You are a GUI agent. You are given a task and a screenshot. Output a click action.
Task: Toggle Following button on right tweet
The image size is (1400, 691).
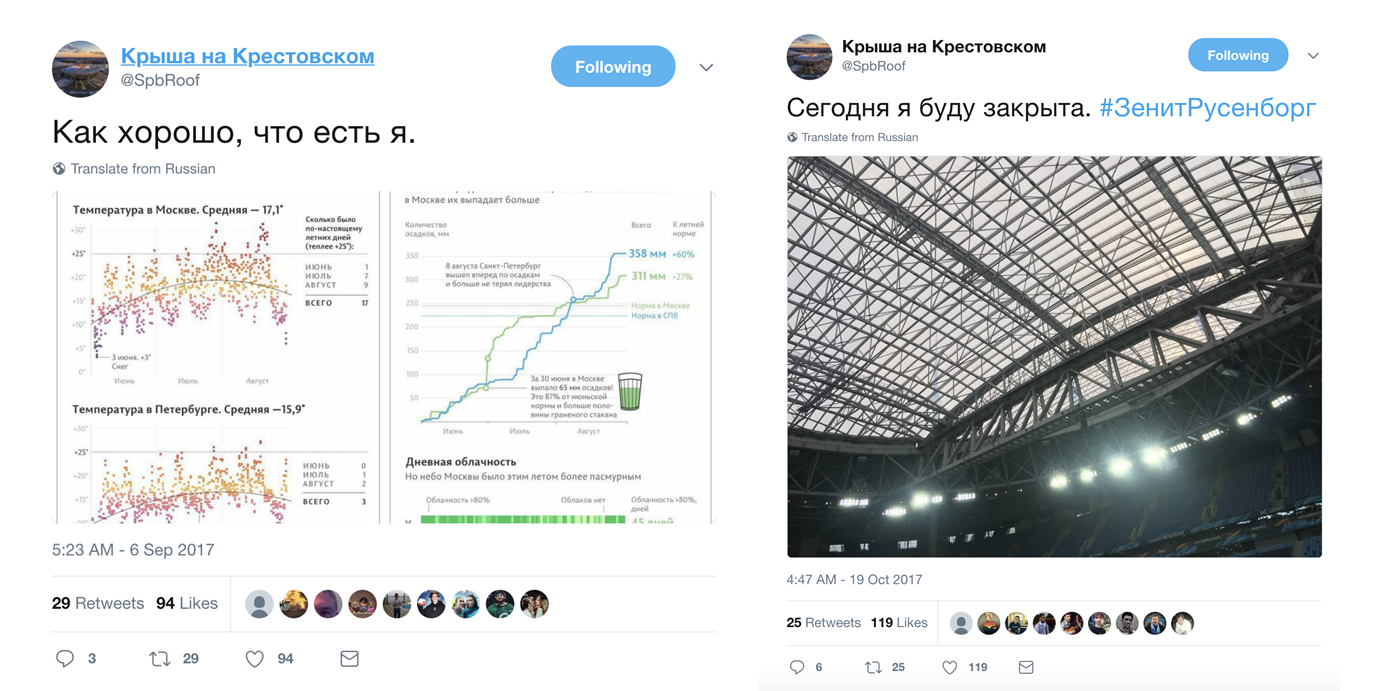click(x=1238, y=55)
